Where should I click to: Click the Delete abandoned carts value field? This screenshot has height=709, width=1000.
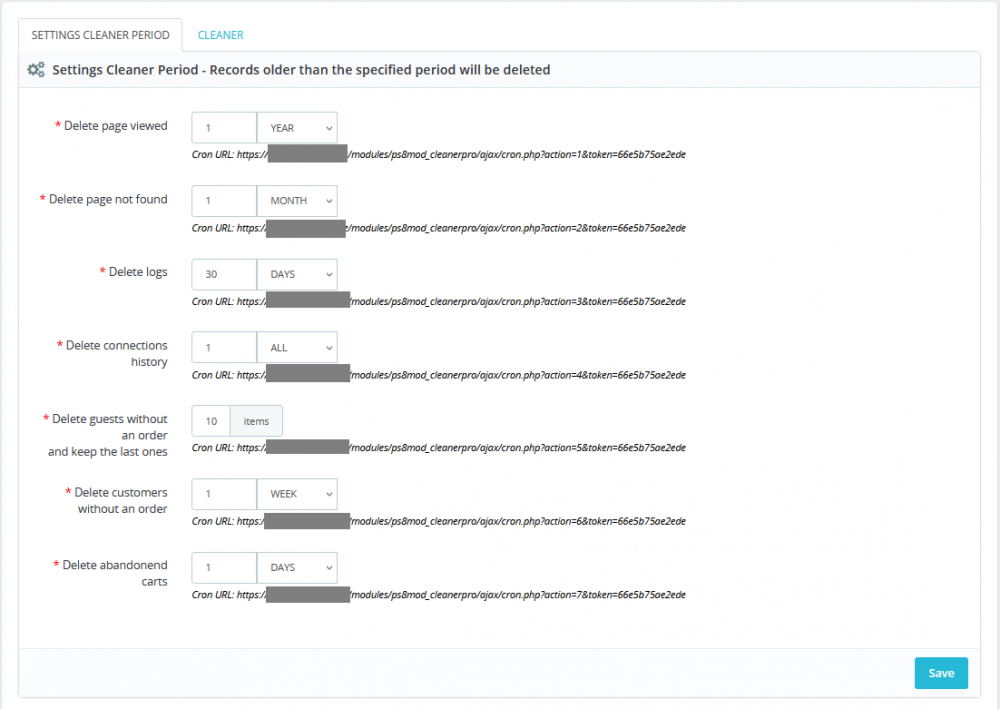click(223, 567)
